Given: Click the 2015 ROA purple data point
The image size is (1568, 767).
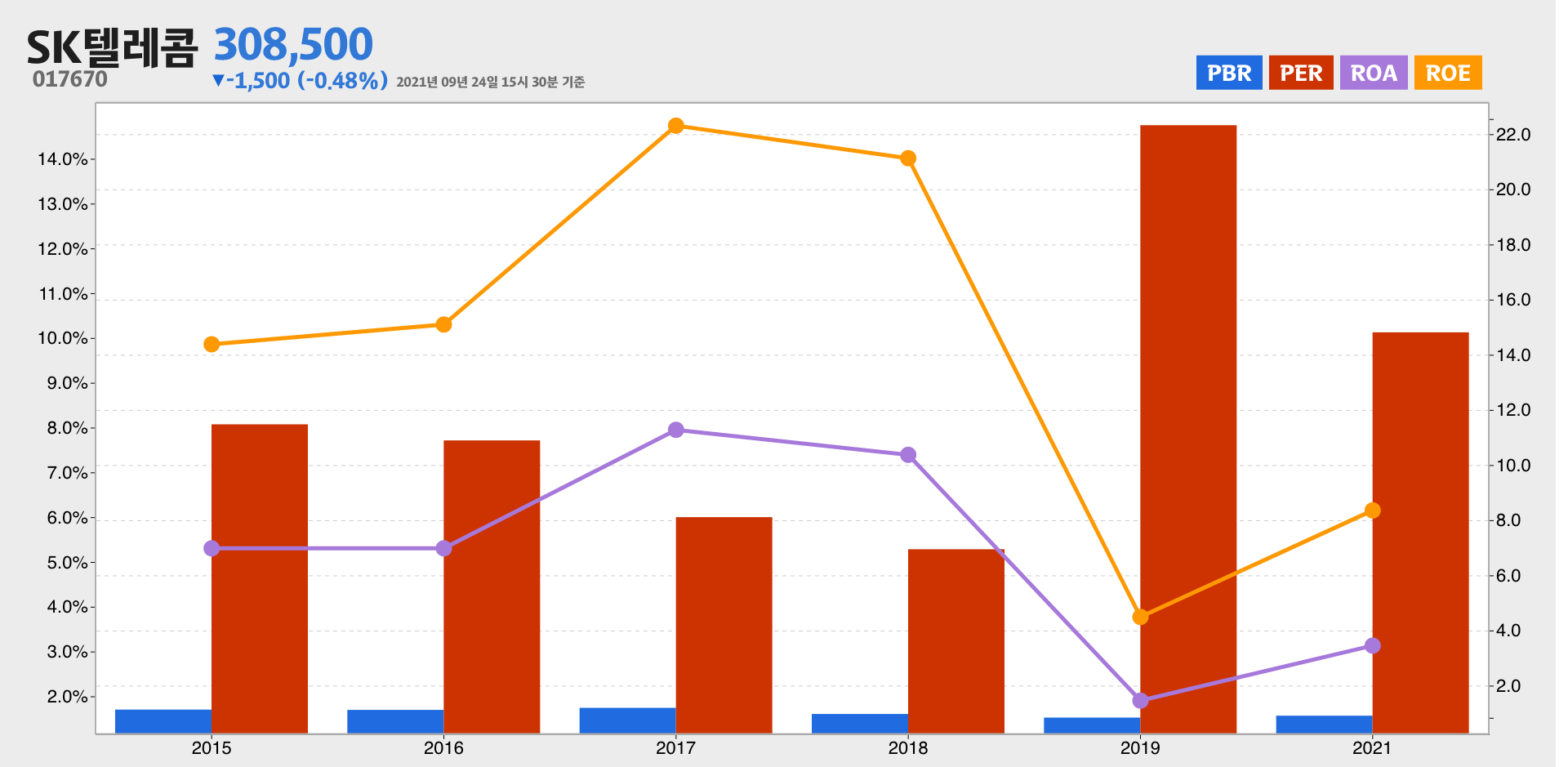Looking at the screenshot, I should 212,548.
